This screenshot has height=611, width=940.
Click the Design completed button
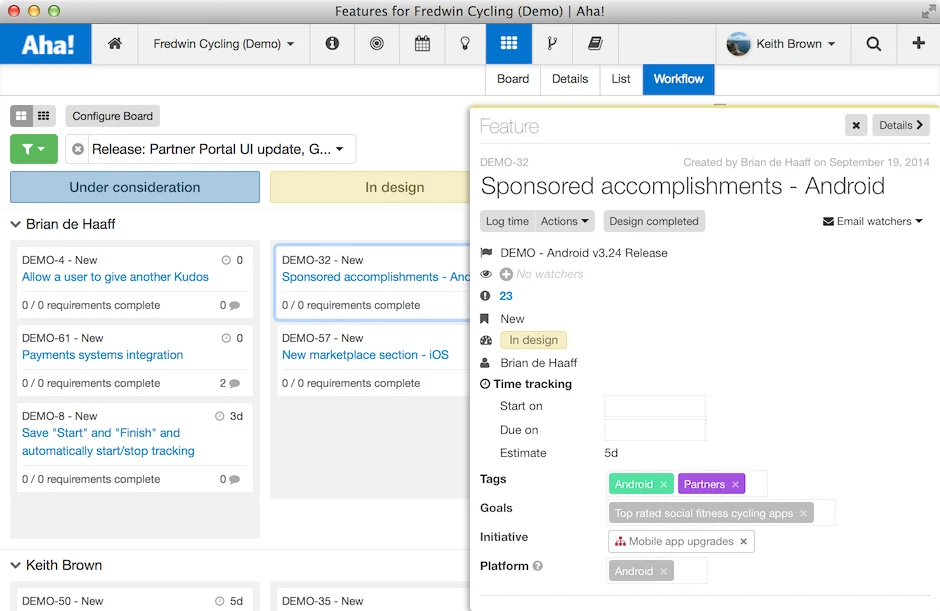click(654, 221)
